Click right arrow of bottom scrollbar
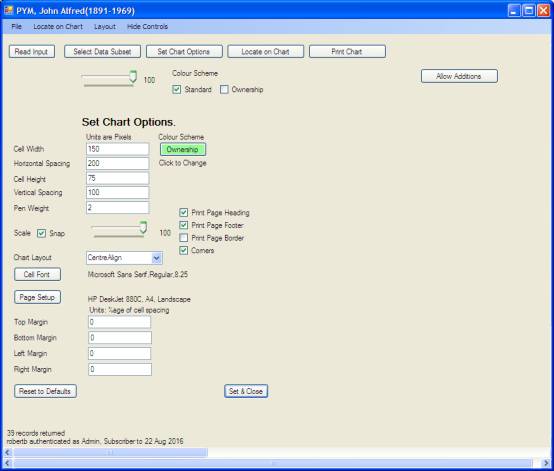554x471 pixels. click(546, 463)
